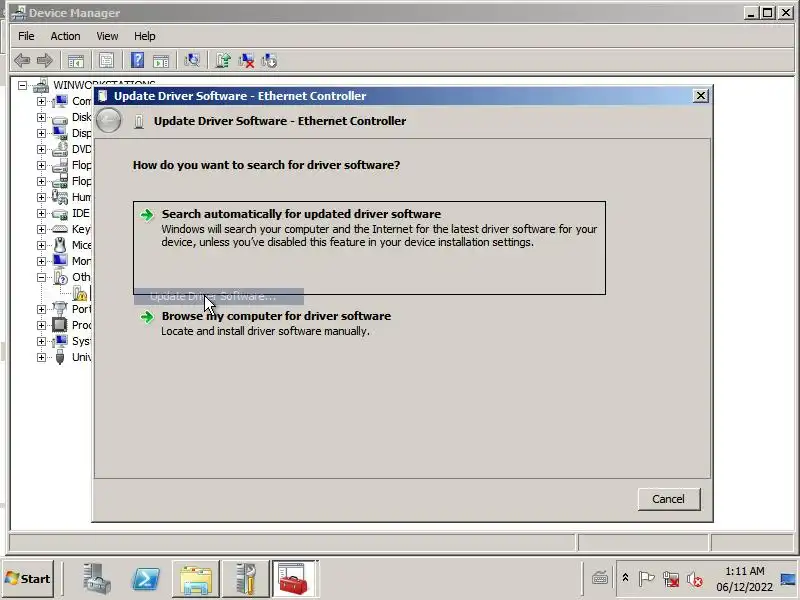
Task: Open the Start menu
Action: pyautogui.click(x=28, y=579)
